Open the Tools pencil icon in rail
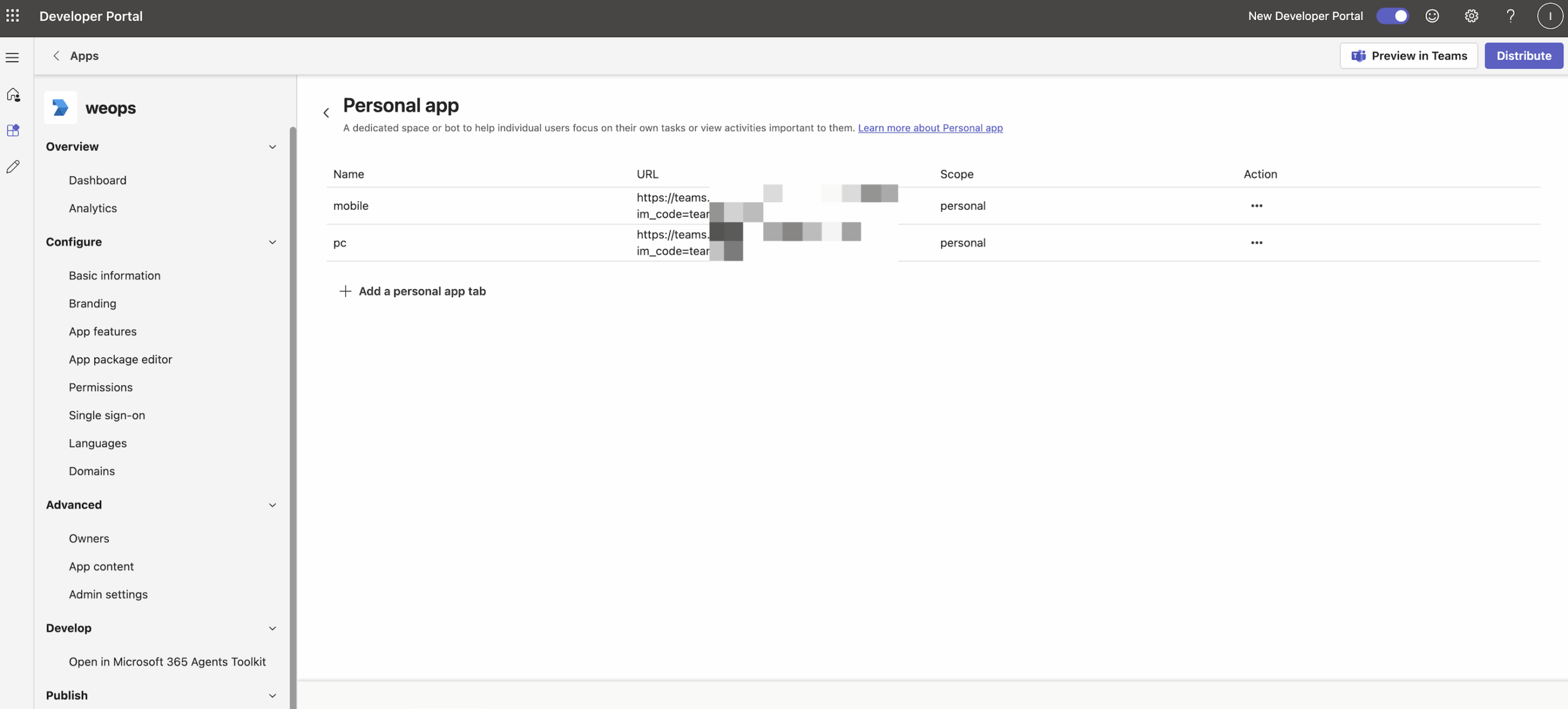This screenshot has height=709, width=1568. [x=13, y=167]
